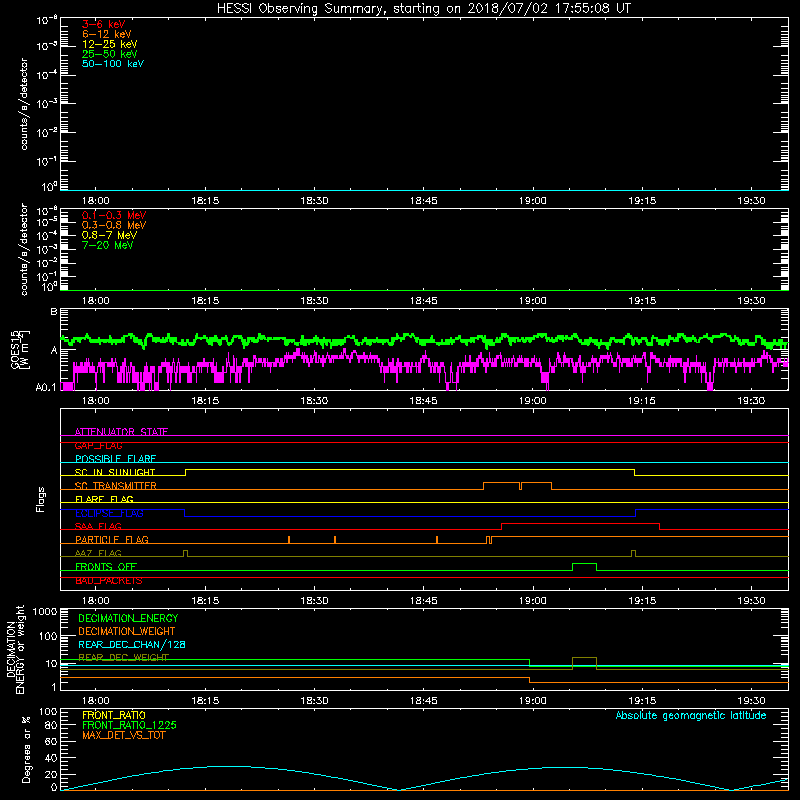Image resolution: width=800 pixels, height=800 pixels.
Task: Select the 3-6 keV legend label
Action: (104, 24)
